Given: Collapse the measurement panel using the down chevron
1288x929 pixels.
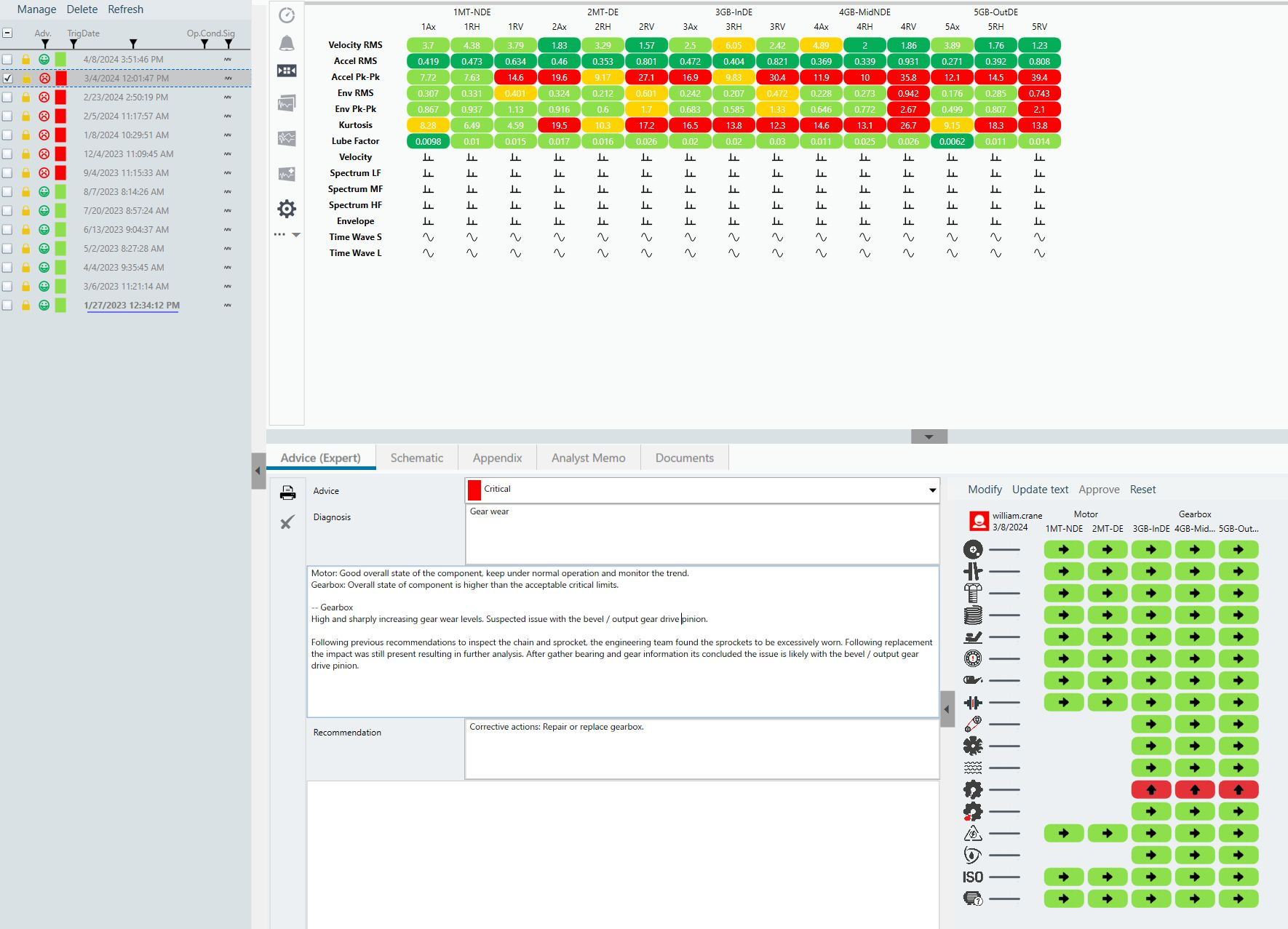Looking at the screenshot, I should [x=929, y=436].
